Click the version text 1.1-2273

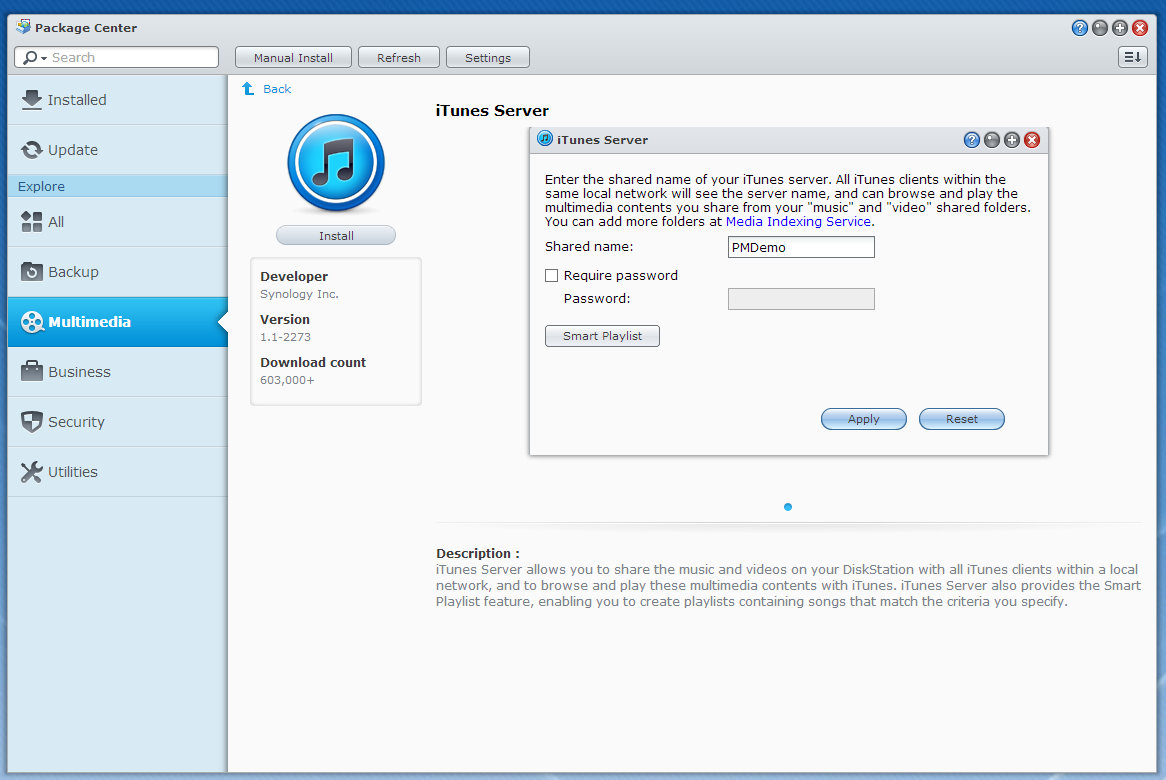click(286, 337)
